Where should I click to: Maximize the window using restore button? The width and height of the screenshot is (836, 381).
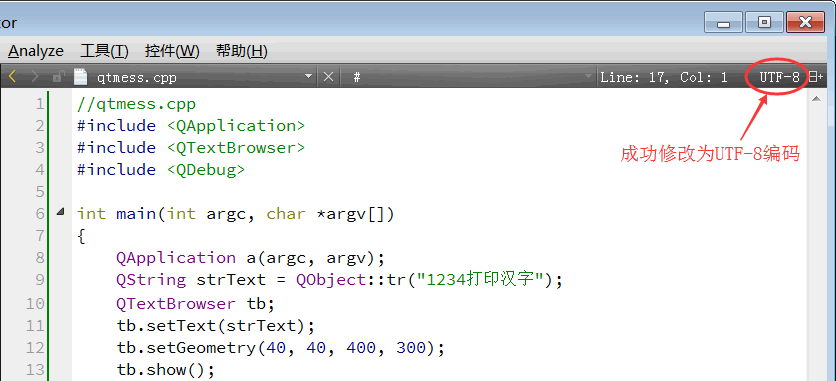click(765, 22)
